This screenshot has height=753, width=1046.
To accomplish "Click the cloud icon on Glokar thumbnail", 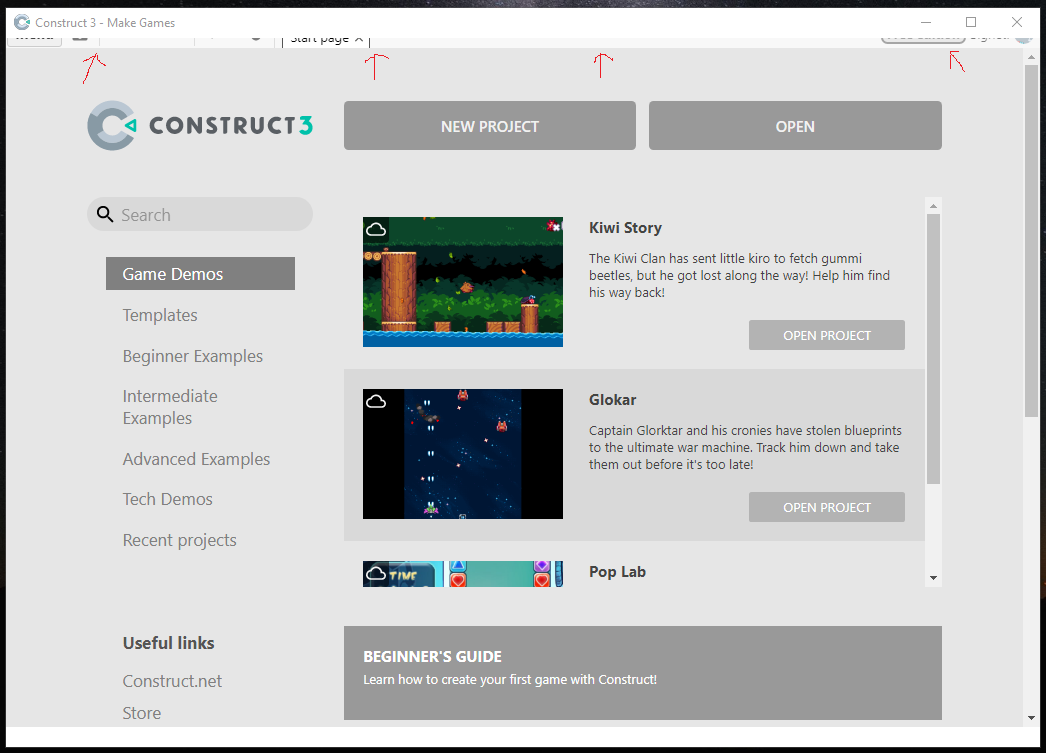I will [x=376, y=401].
